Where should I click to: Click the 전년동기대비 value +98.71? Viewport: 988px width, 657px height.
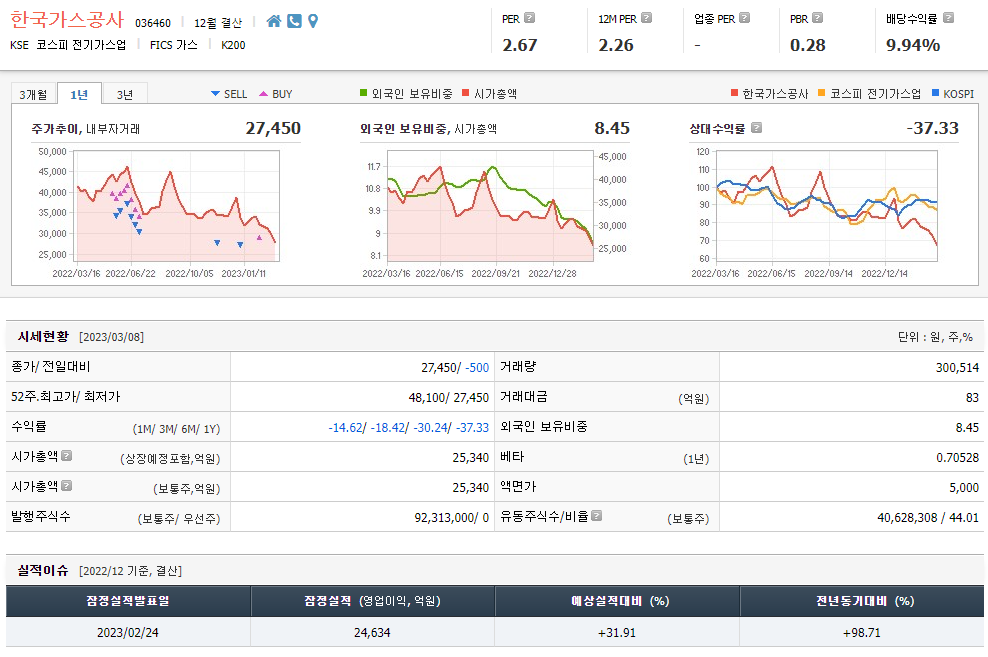[861, 632]
